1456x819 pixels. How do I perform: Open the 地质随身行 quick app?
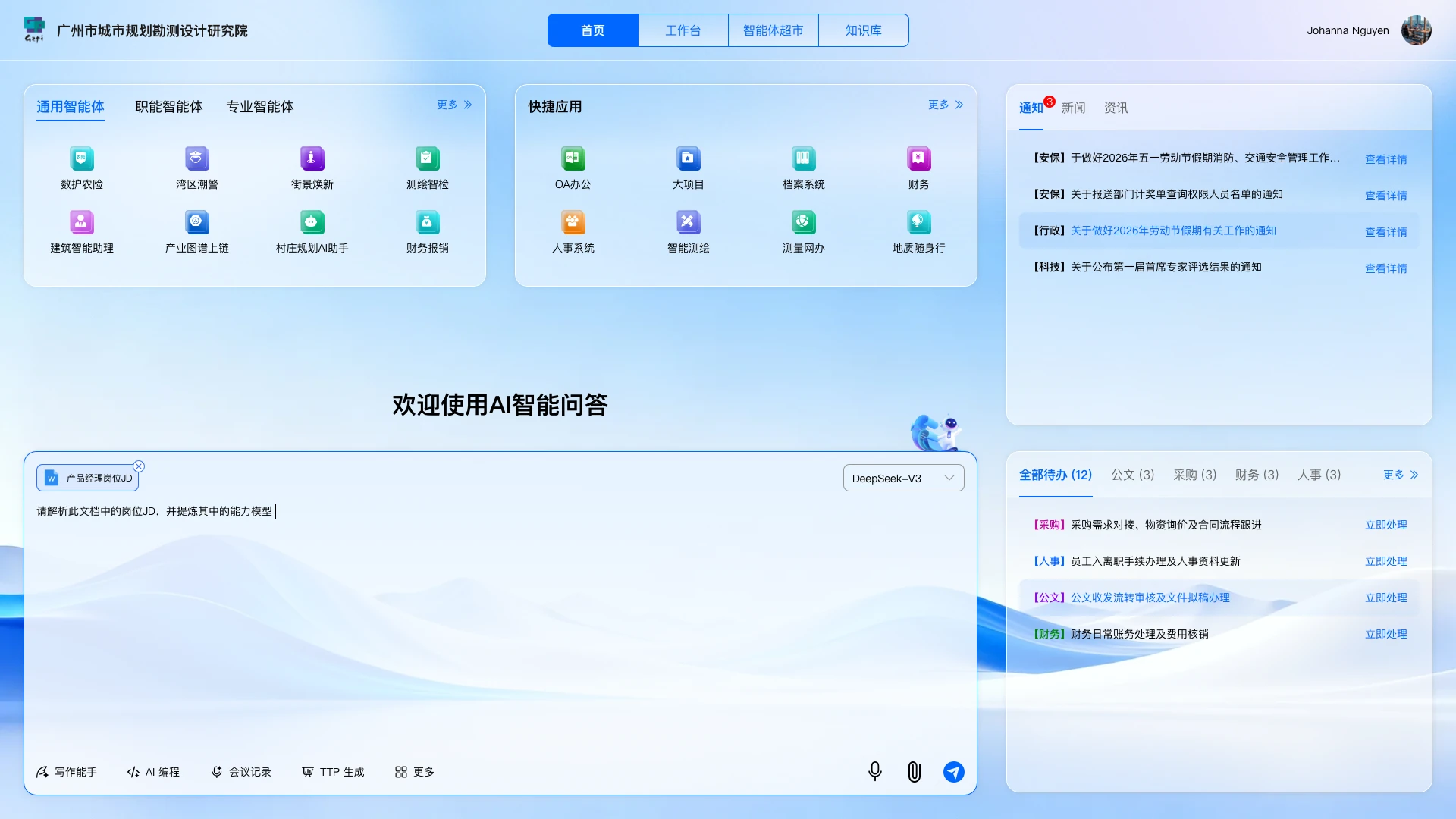click(x=919, y=222)
